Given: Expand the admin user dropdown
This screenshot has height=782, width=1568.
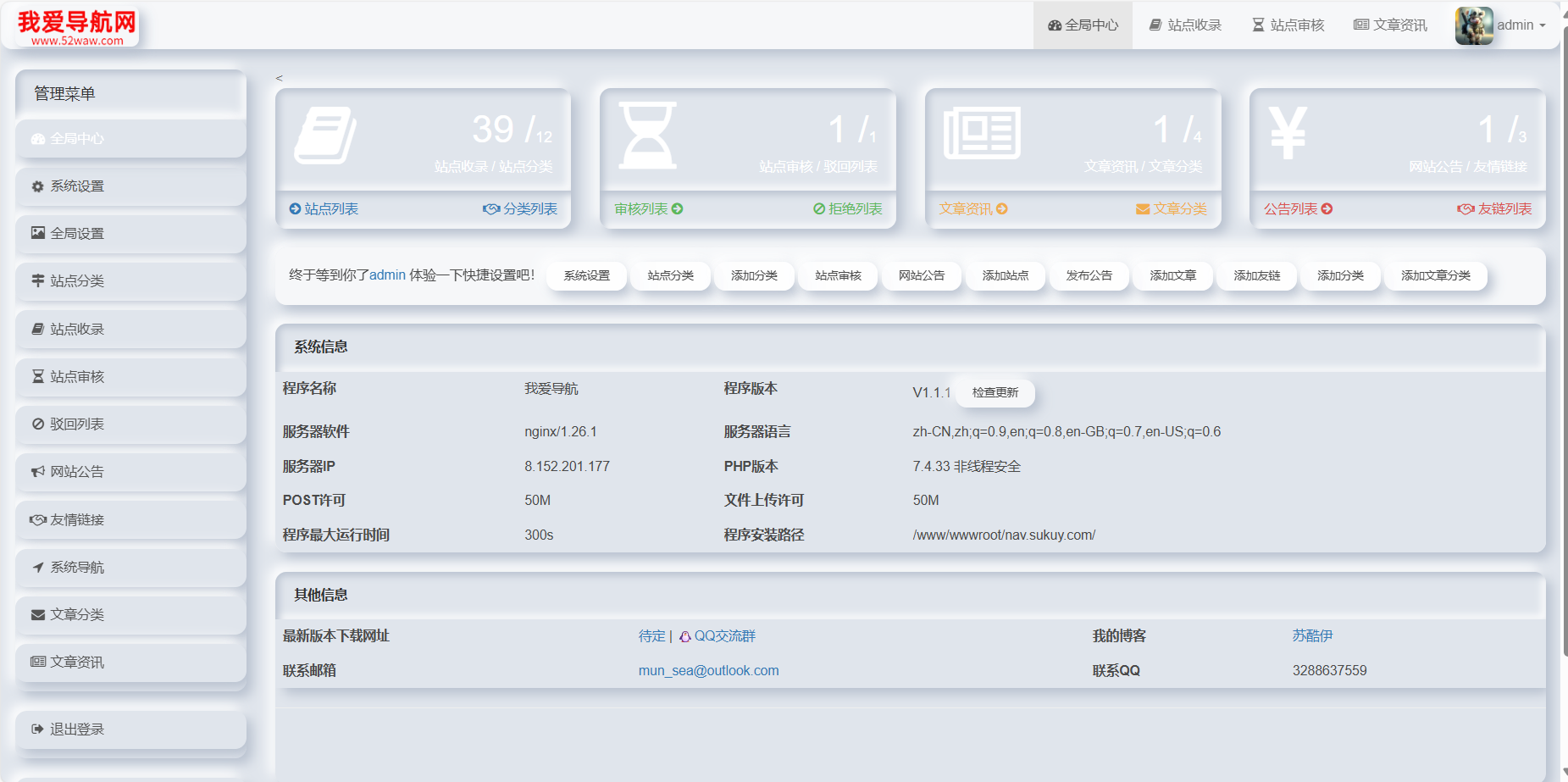Looking at the screenshot, I should click(1521, 25).
